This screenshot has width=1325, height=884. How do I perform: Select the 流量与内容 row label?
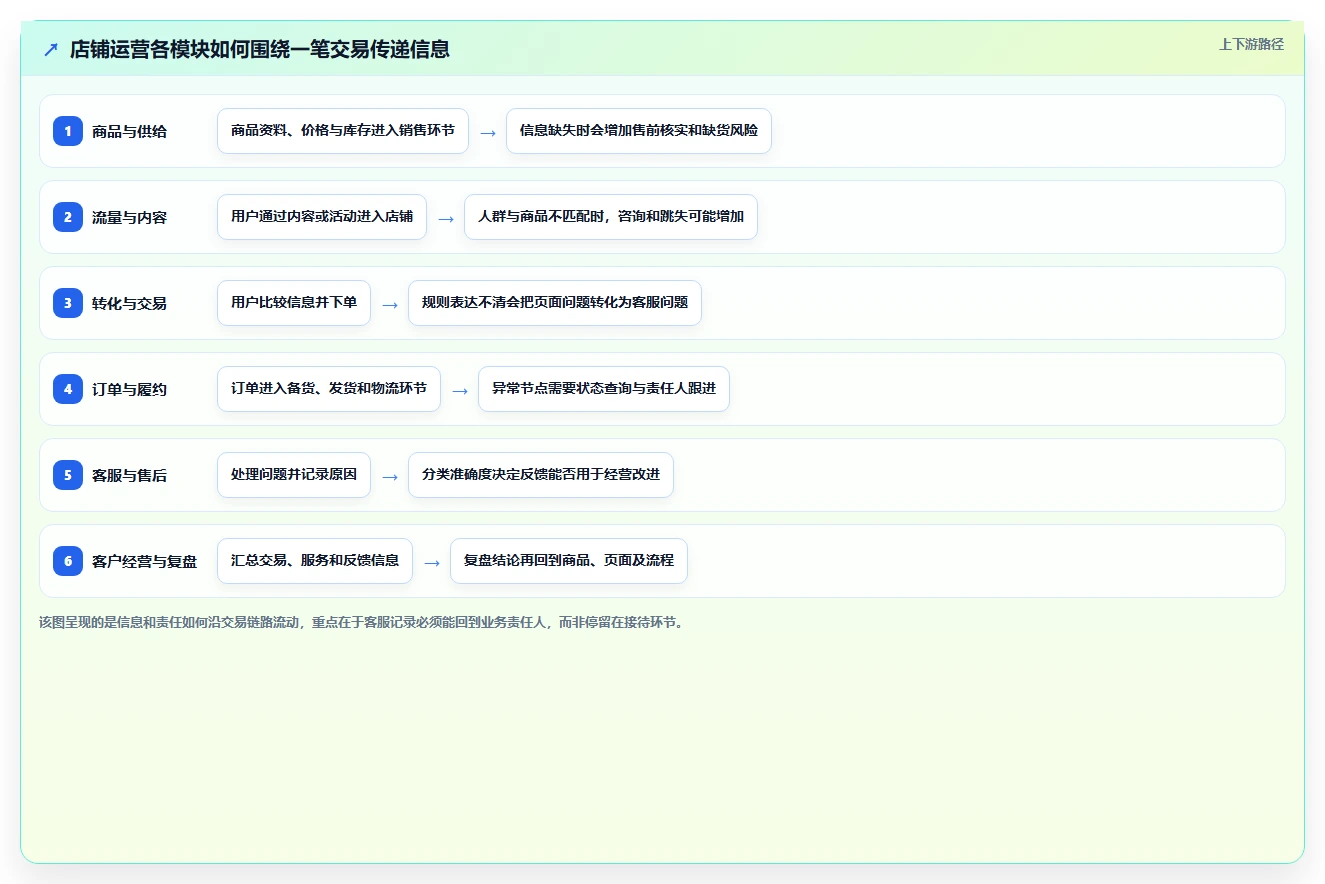[130, 217]
